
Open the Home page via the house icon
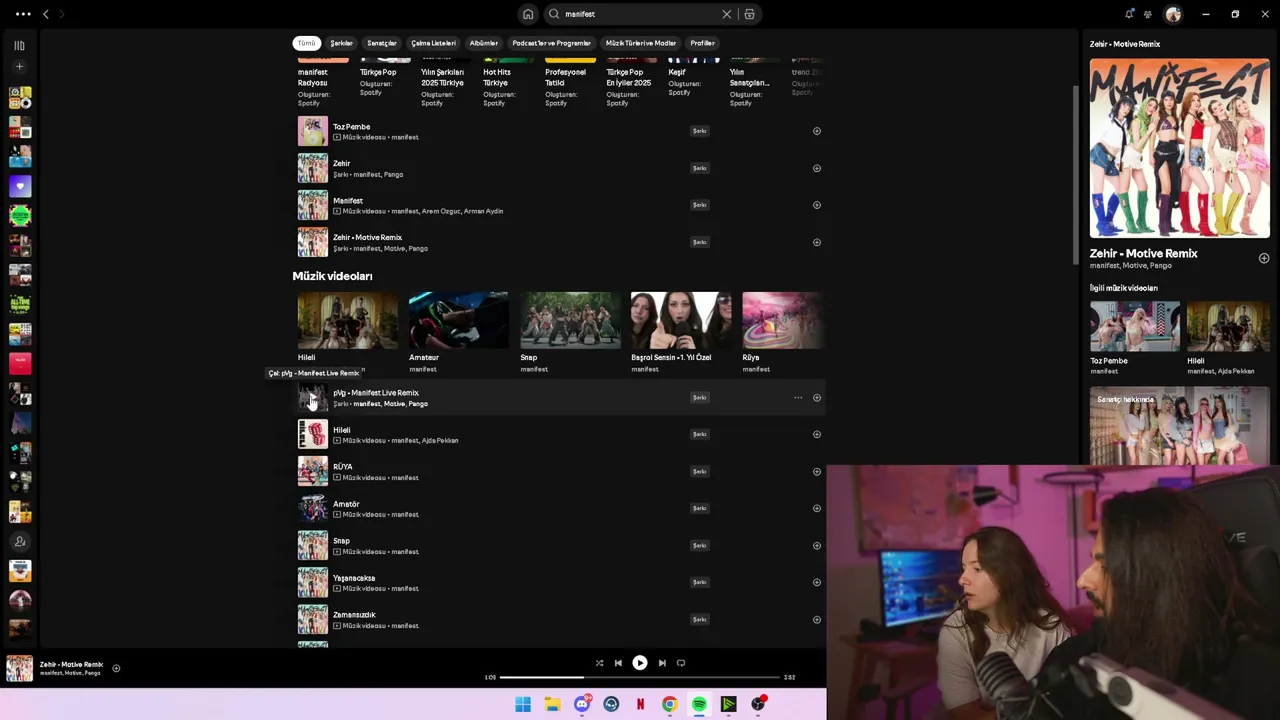(528, 14)
